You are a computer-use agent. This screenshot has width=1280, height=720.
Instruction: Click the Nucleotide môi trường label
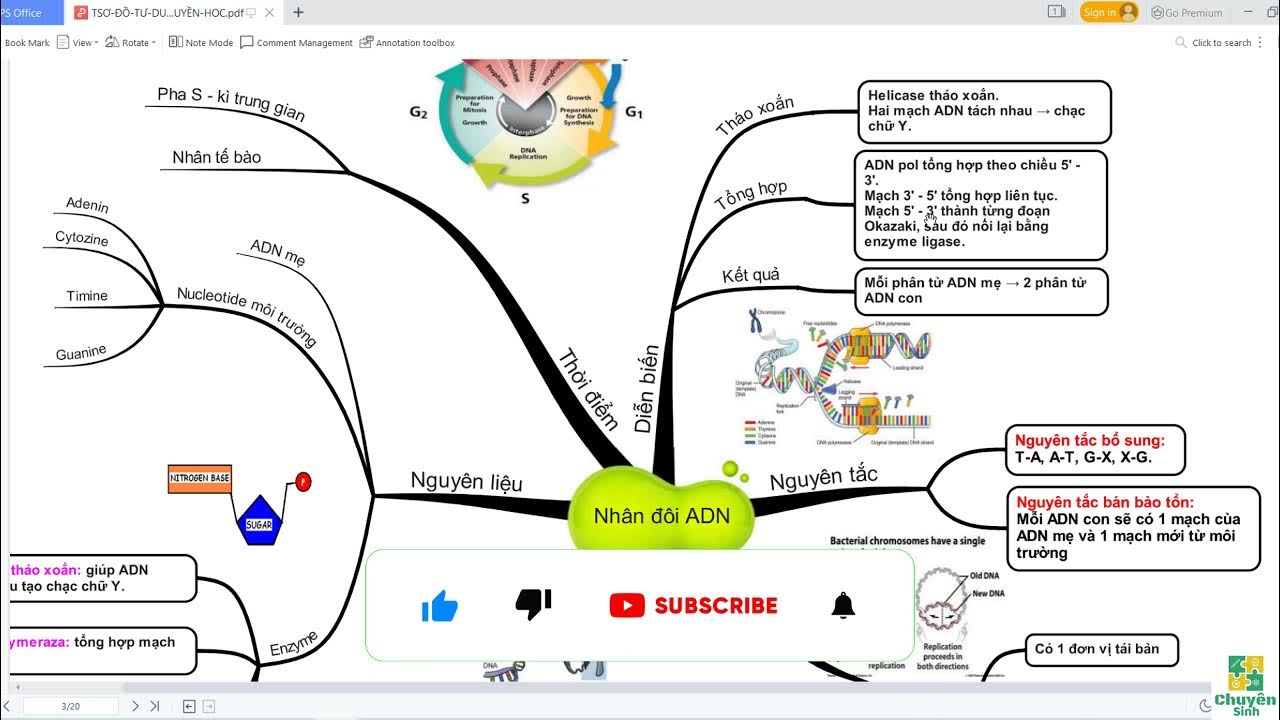click(246, 317)
